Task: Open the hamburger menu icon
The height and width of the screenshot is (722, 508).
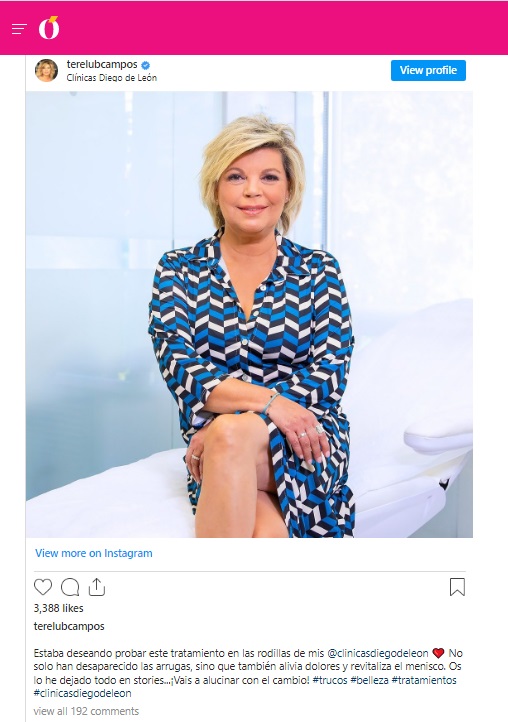Action: [x=19, y=29]
